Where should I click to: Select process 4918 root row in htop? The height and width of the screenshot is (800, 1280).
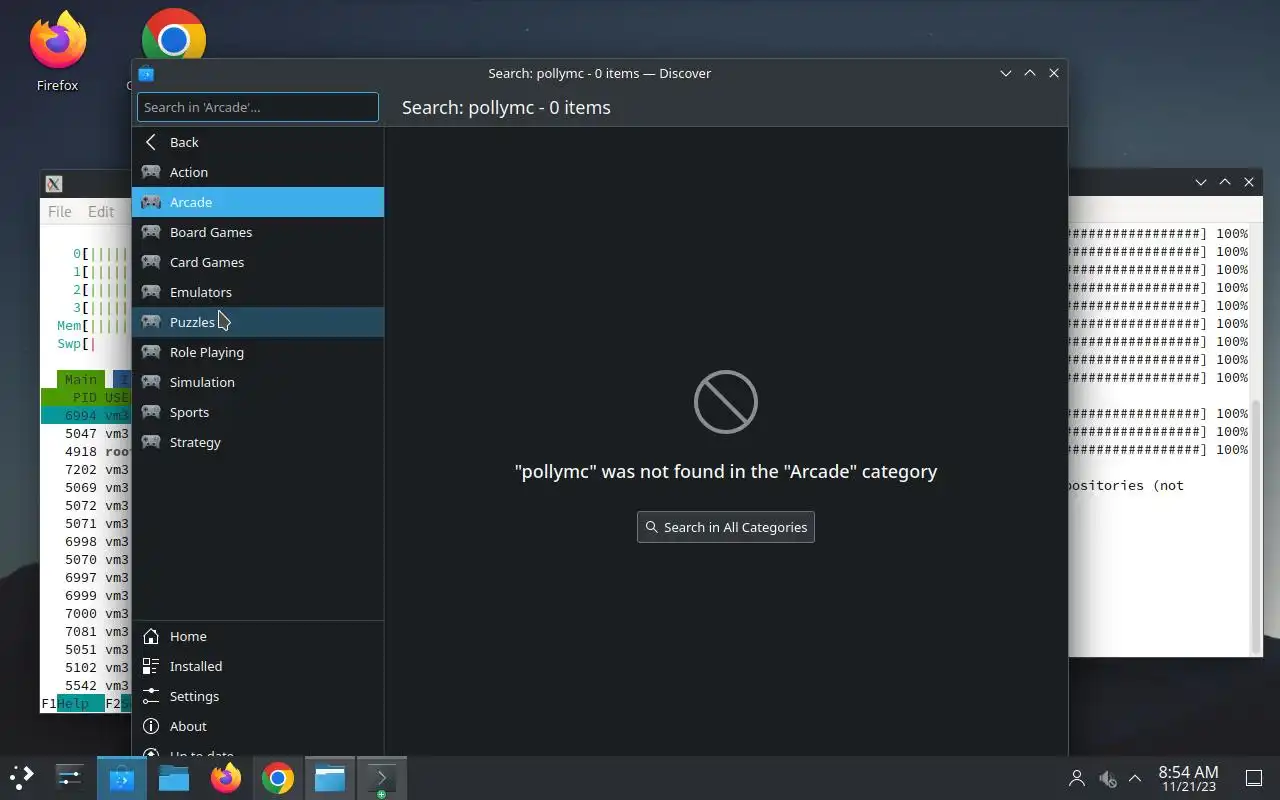point(86,451)
